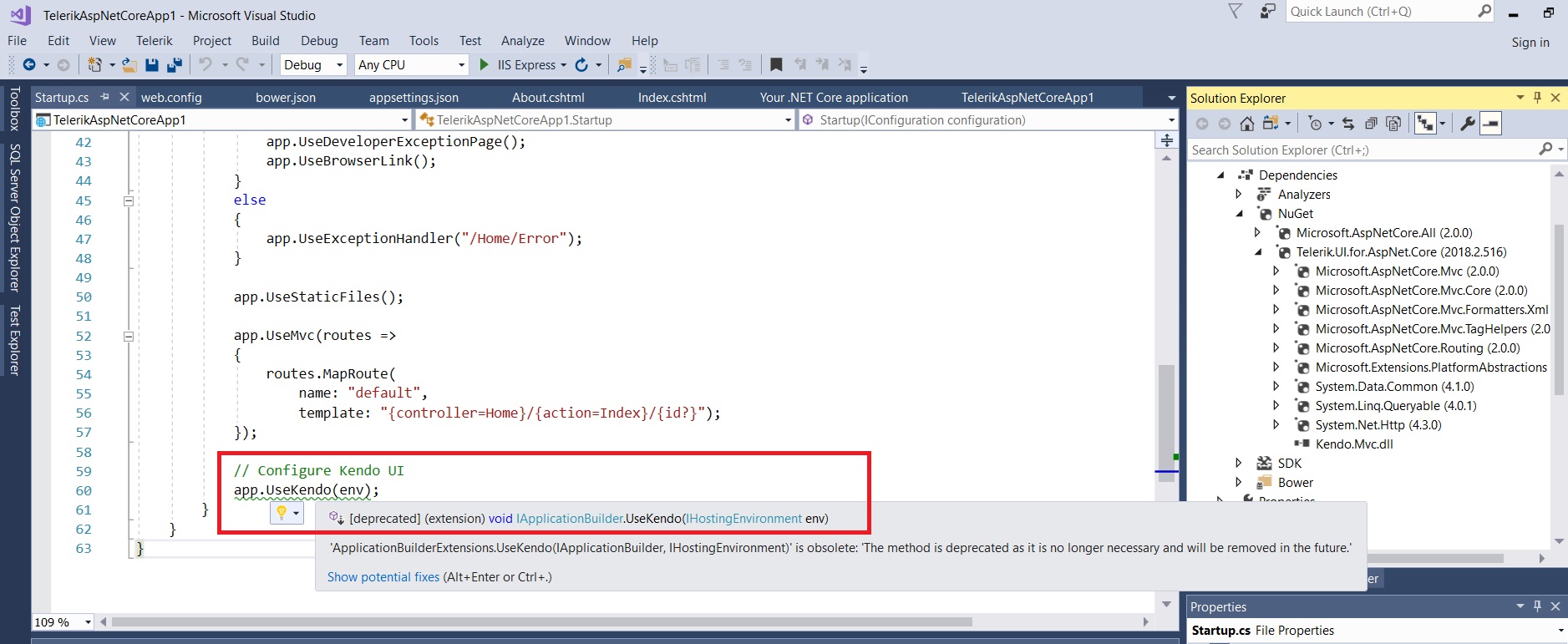Click the feedback icon near Quick Launch
Screen dimensions: 1568x644
[x=1268, y=11]
